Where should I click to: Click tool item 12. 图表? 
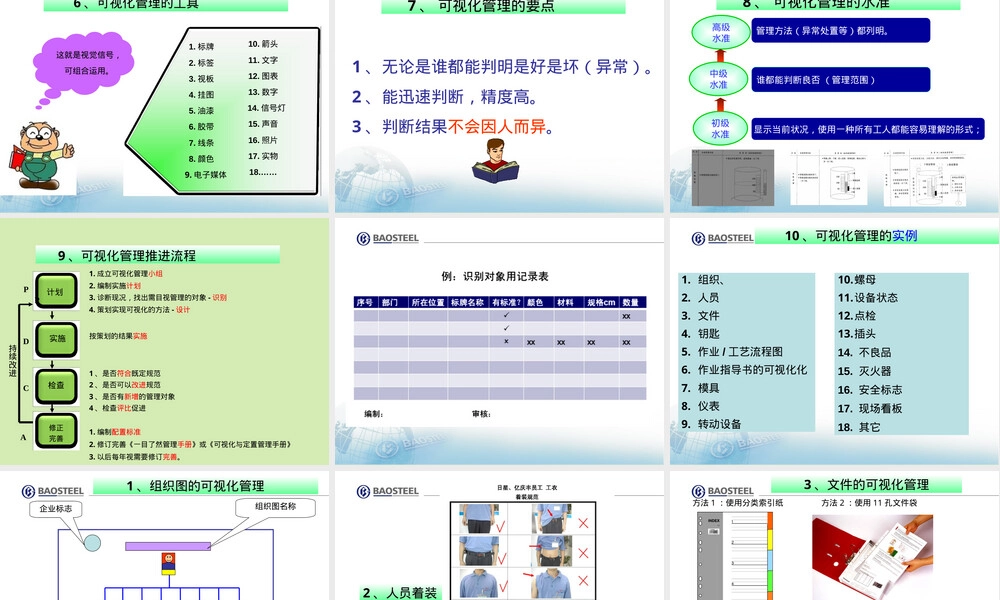click(263, 76)
